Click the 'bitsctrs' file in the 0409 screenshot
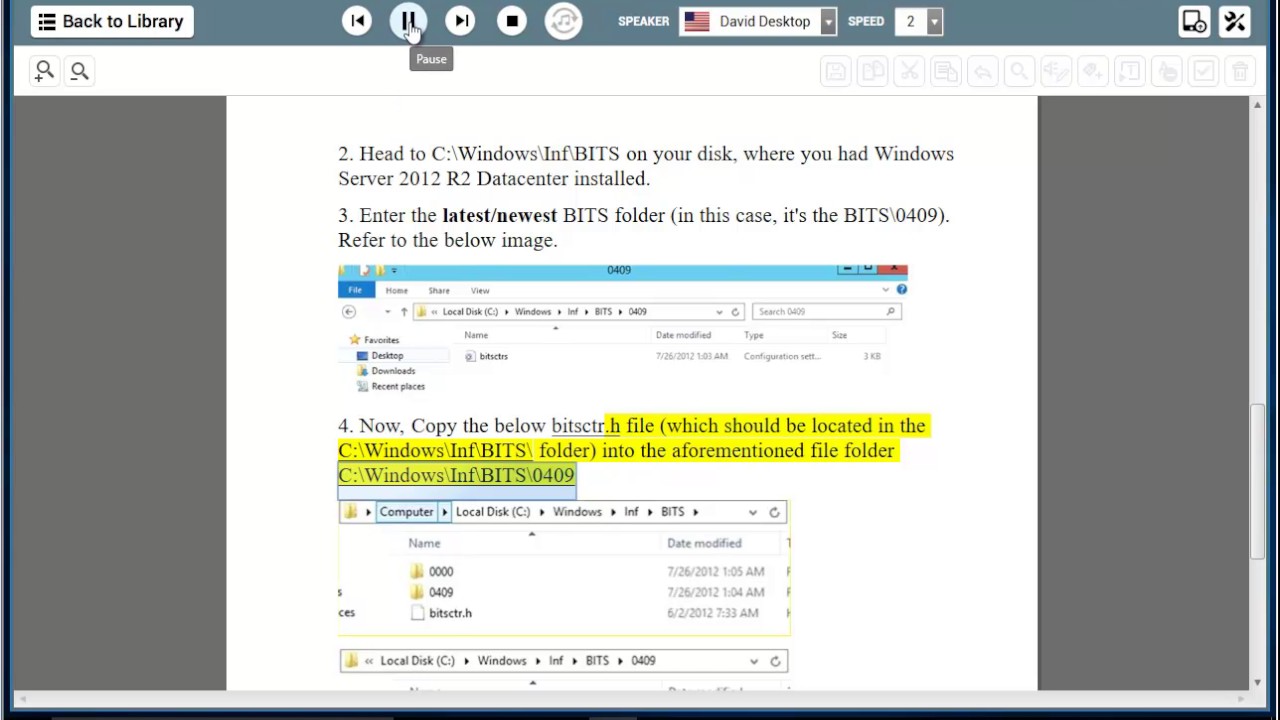 486,356
